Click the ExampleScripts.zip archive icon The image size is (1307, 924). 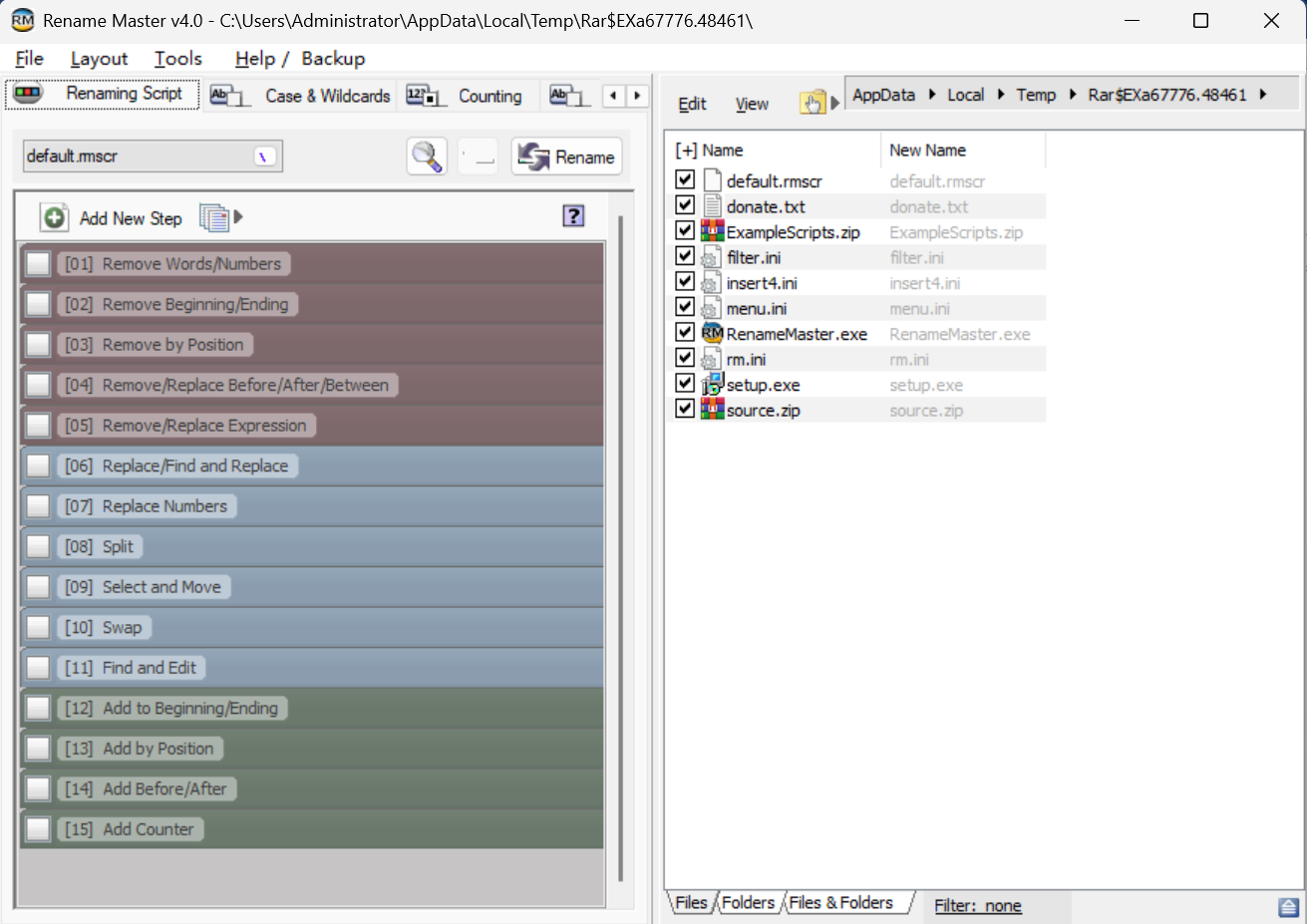pyautogui.click(x=712, y=232)
